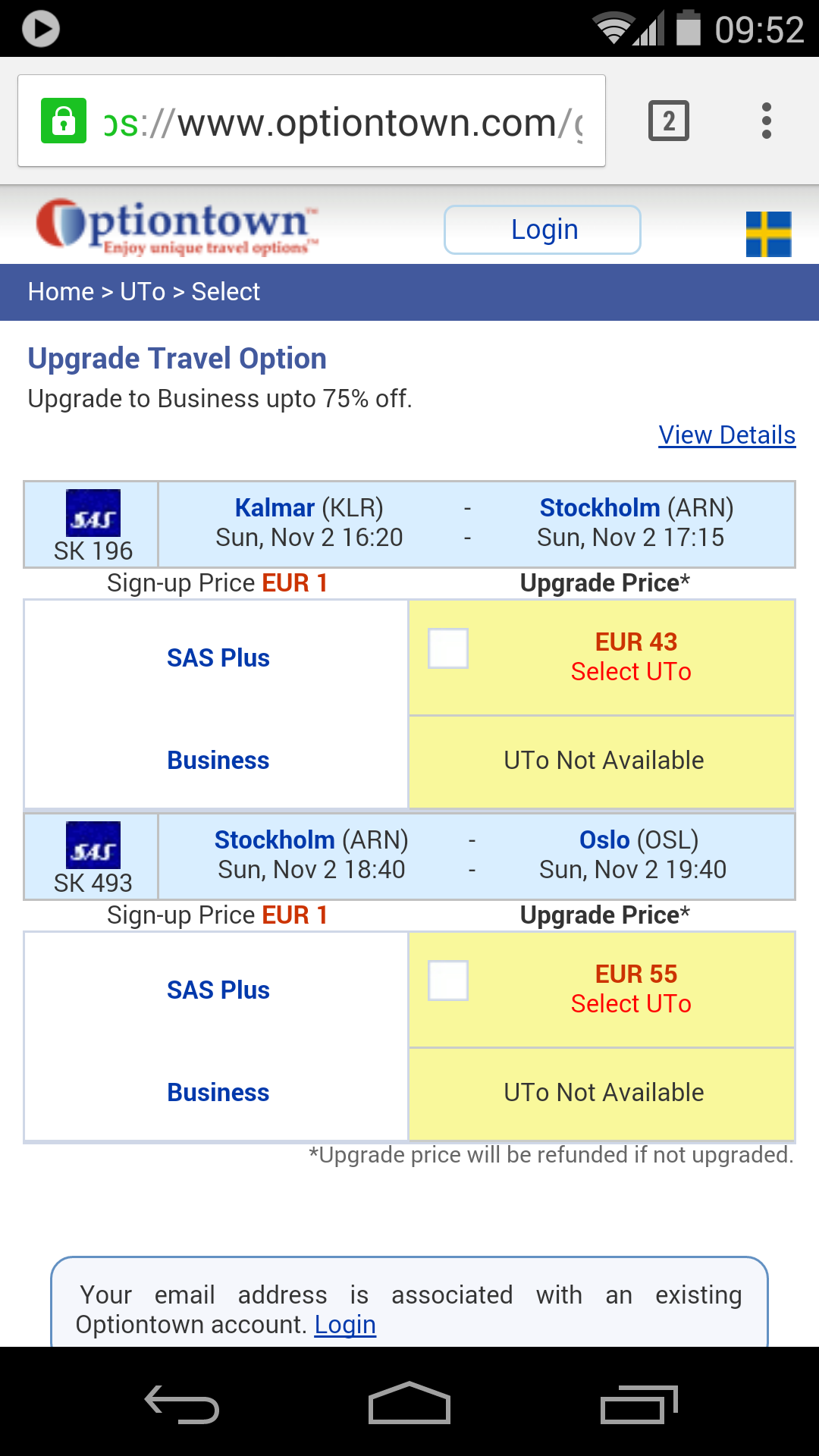Tap the SAS airline logo for SK 196

(93, 513)
